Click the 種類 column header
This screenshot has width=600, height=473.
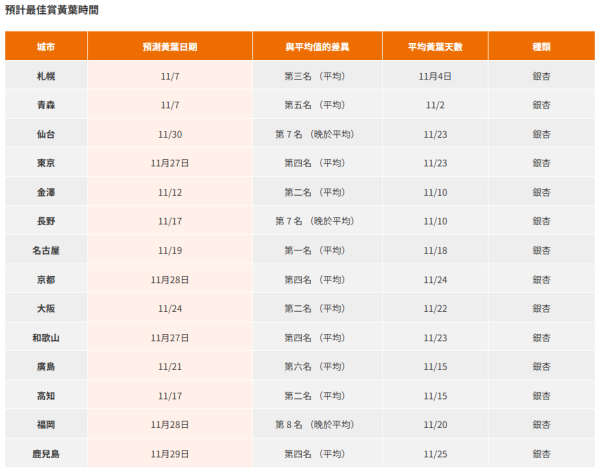coord(540,47)
